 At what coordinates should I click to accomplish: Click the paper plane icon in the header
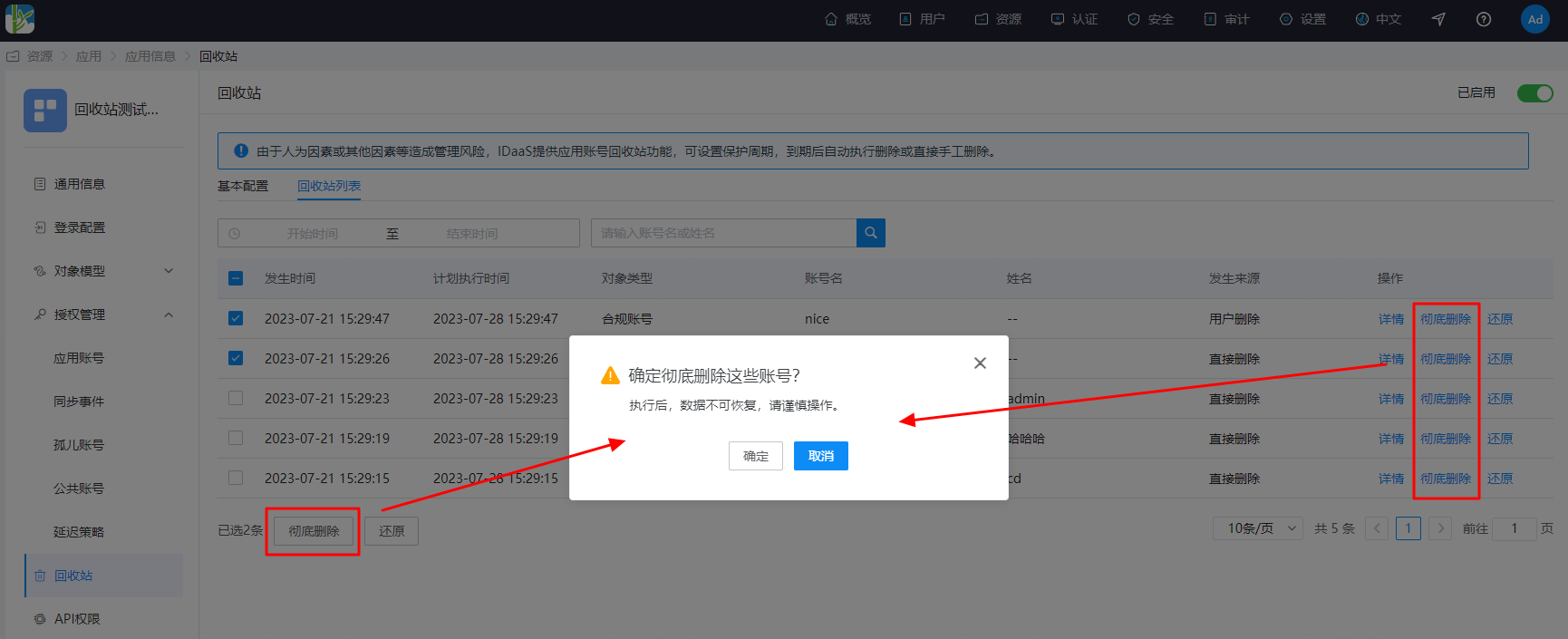tap(1438, 19)
